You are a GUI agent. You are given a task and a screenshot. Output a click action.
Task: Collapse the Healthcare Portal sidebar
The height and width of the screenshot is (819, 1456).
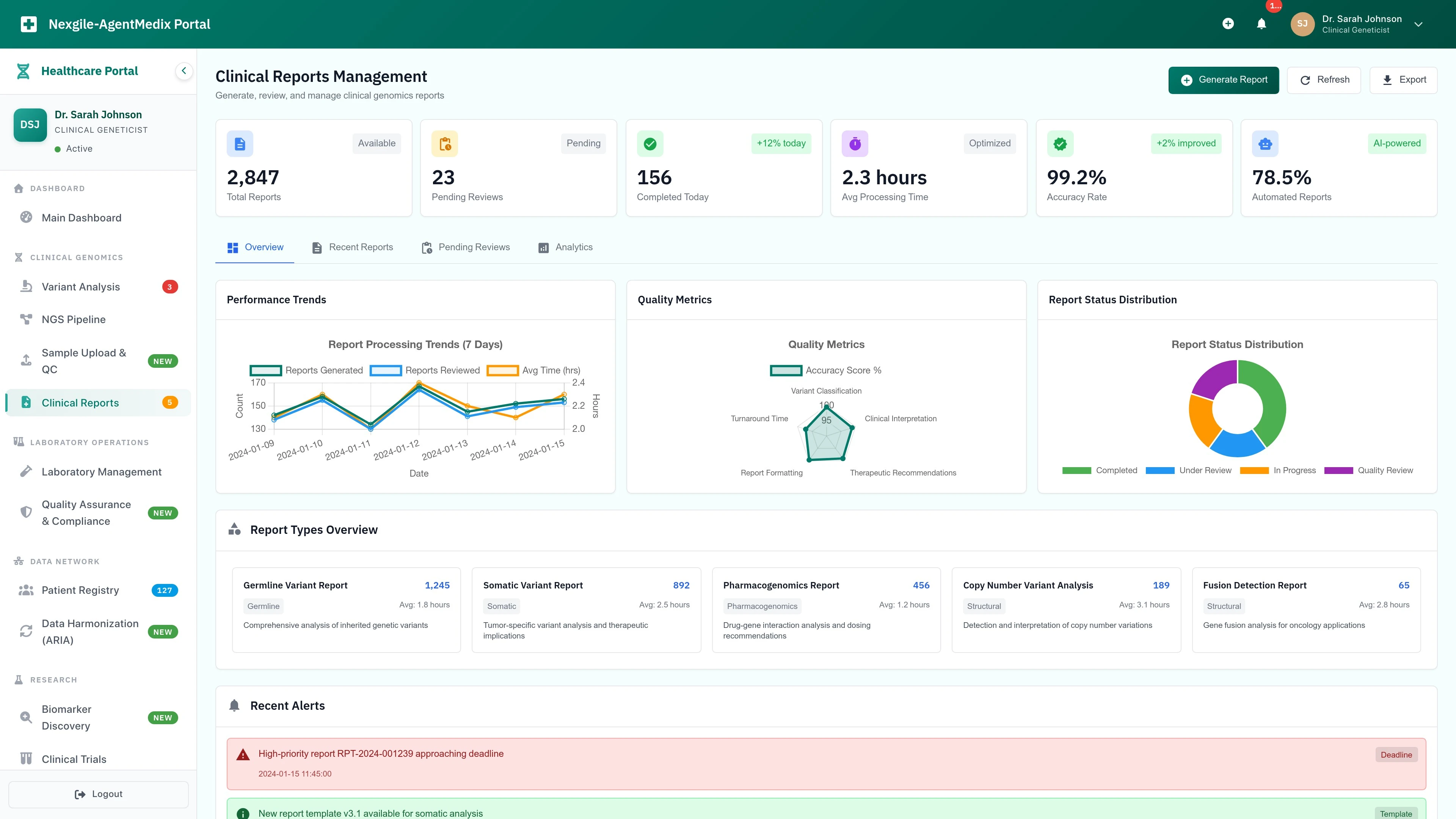click(183, 71)
